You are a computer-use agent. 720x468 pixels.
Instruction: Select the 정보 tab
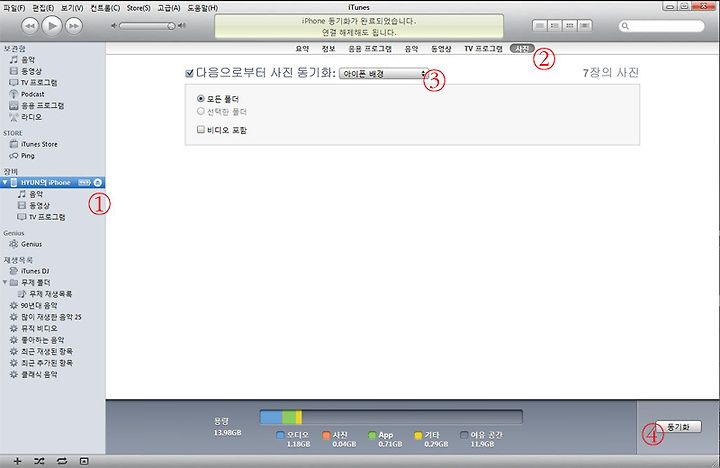pos(328,49)
